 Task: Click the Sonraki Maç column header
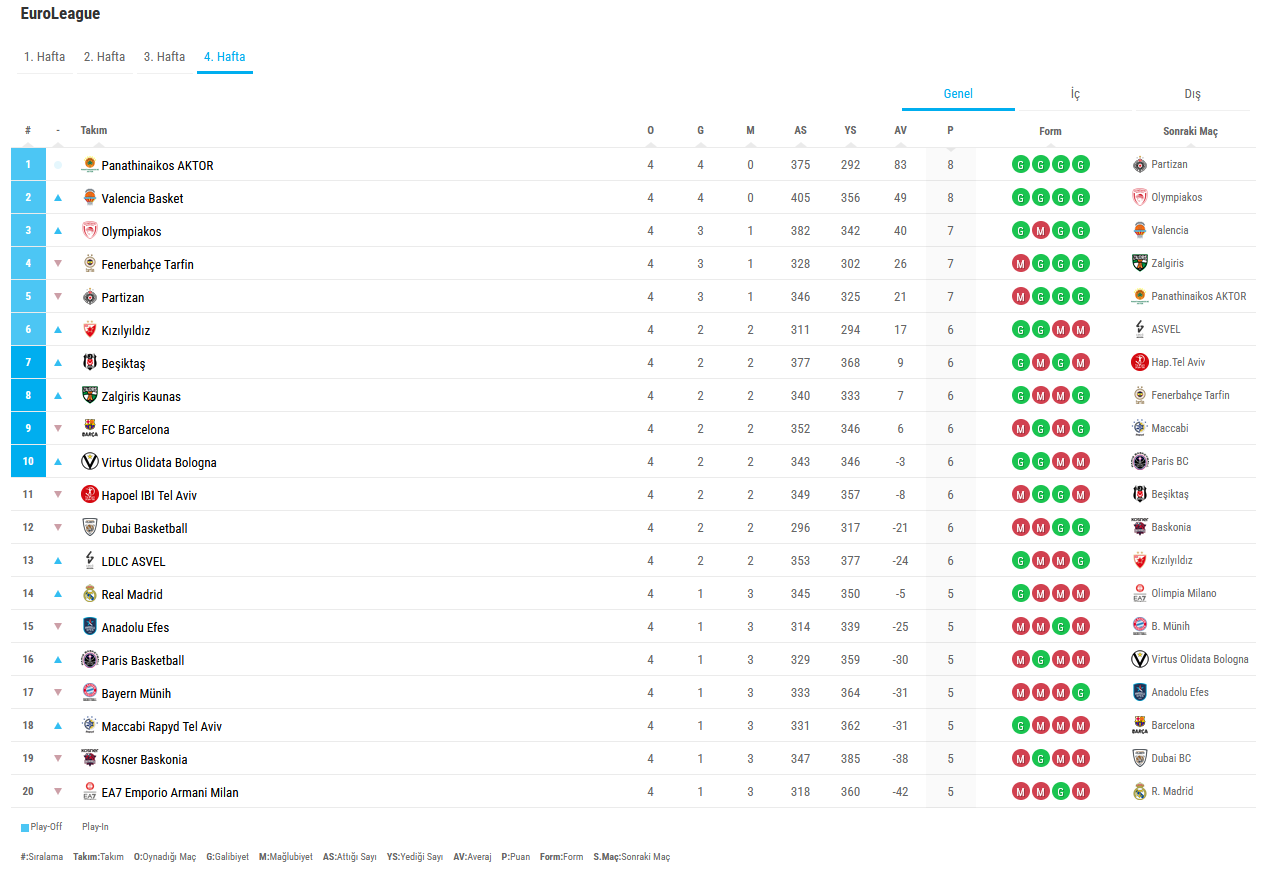(1190, 131)
